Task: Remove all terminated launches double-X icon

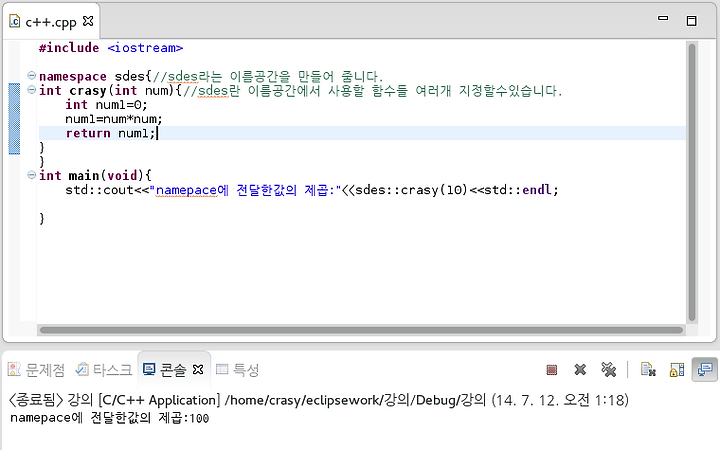Action: coord(608,370)
